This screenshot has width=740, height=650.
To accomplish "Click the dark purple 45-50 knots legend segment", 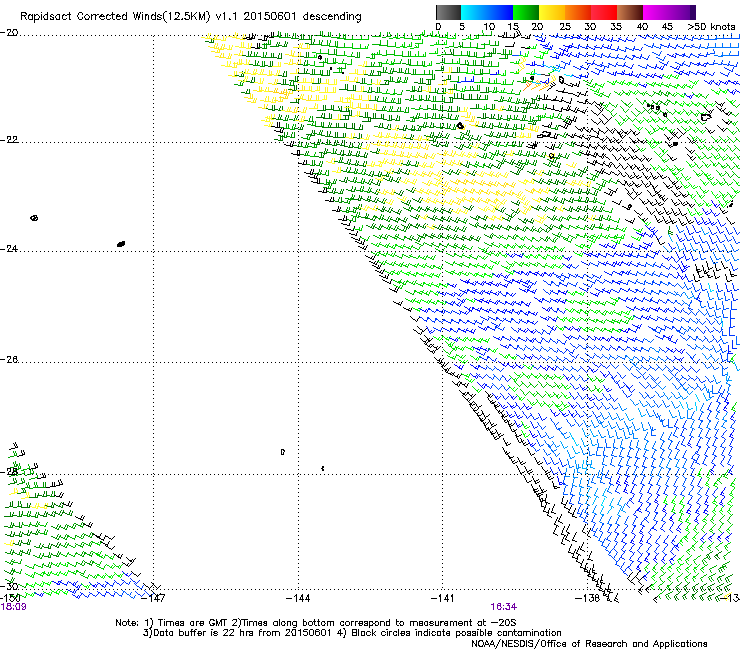I will pos(682,12).
